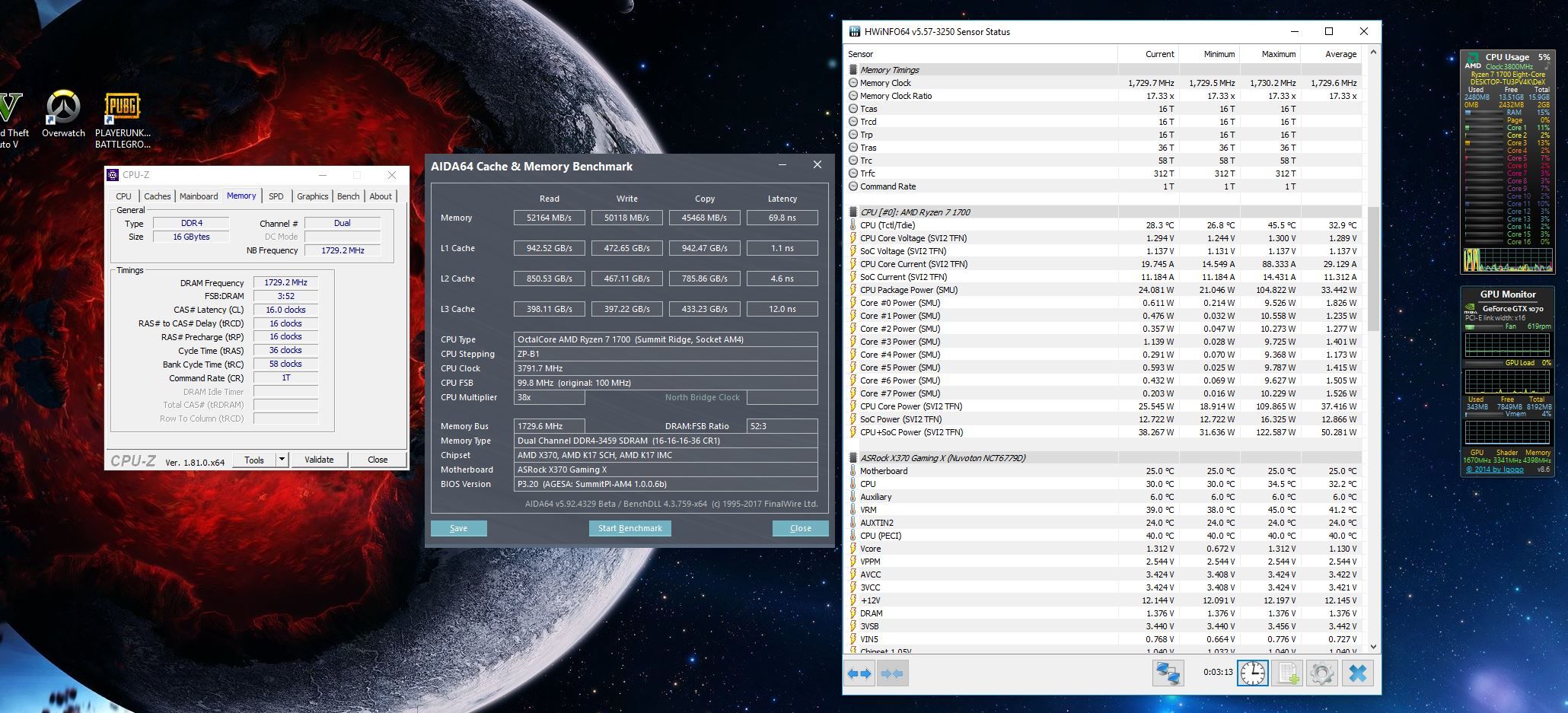Image resolution: width=1568 pixels, height=713 pixels.
Task: Click the Minimum column header in HWiNFO
Action: coord(1209,54)
